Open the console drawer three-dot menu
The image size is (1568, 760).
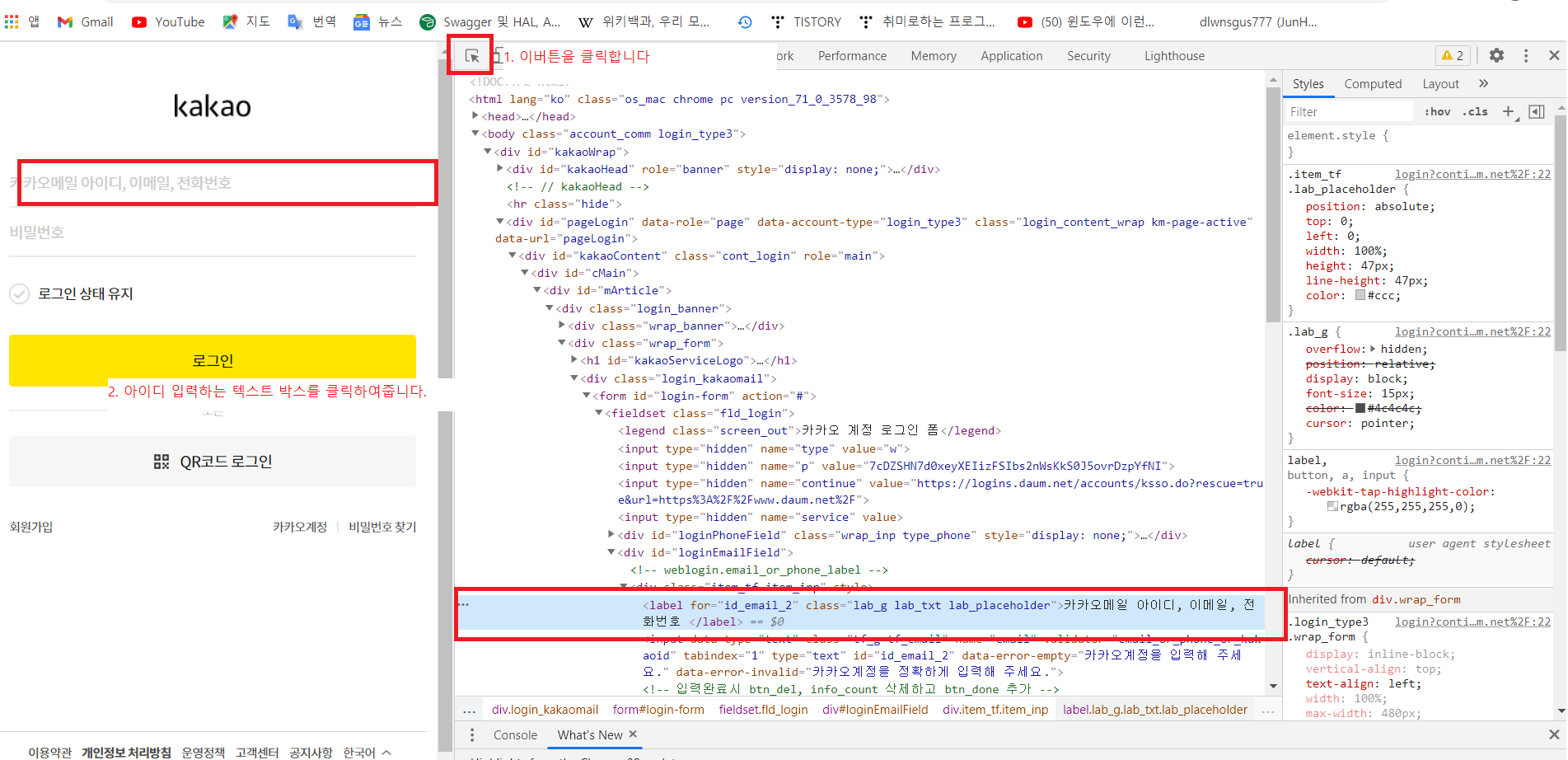coord(472,734)
